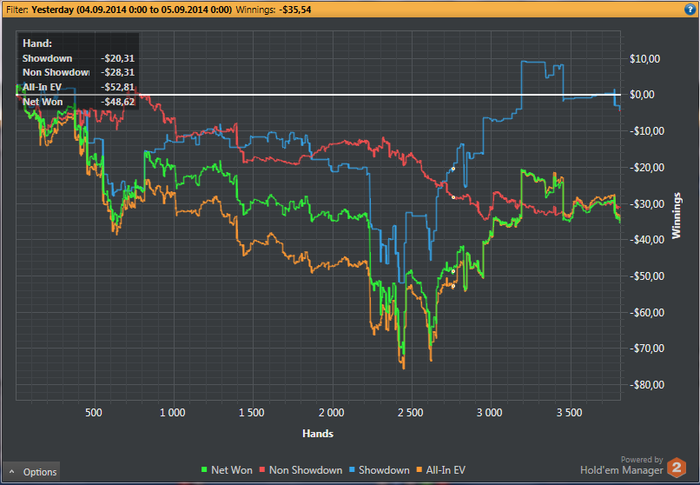Click the $10,00 y-axis label

click(645, 59)
